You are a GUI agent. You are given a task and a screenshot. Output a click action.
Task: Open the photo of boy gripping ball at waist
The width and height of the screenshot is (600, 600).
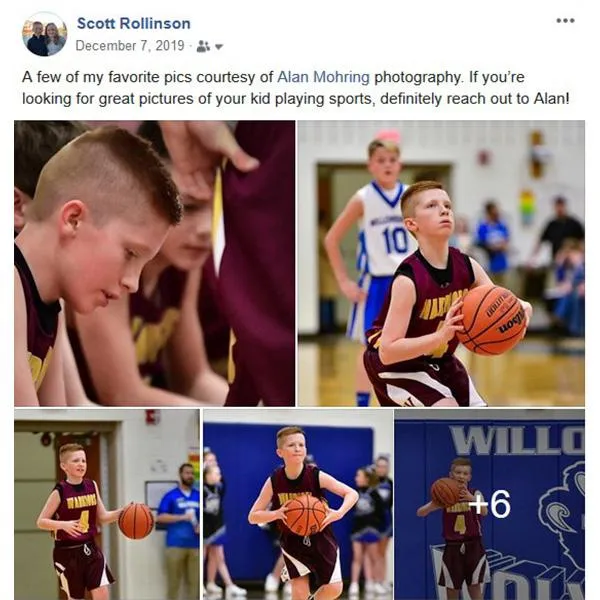298,504
